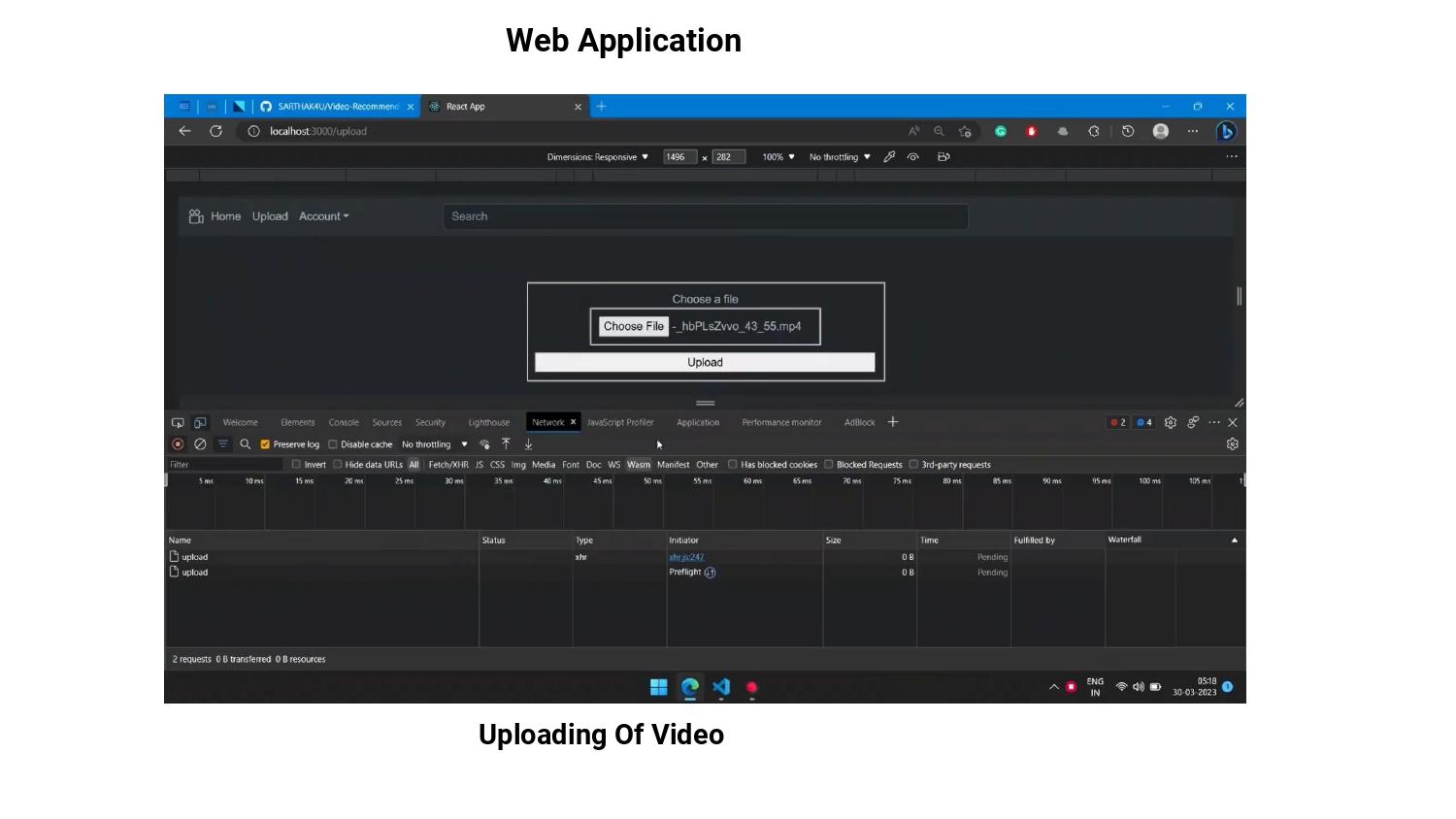Image resolution: width=1456 pixels, height=819 pixels.
Task: Stop recording network log
Action: click(178, 443)
